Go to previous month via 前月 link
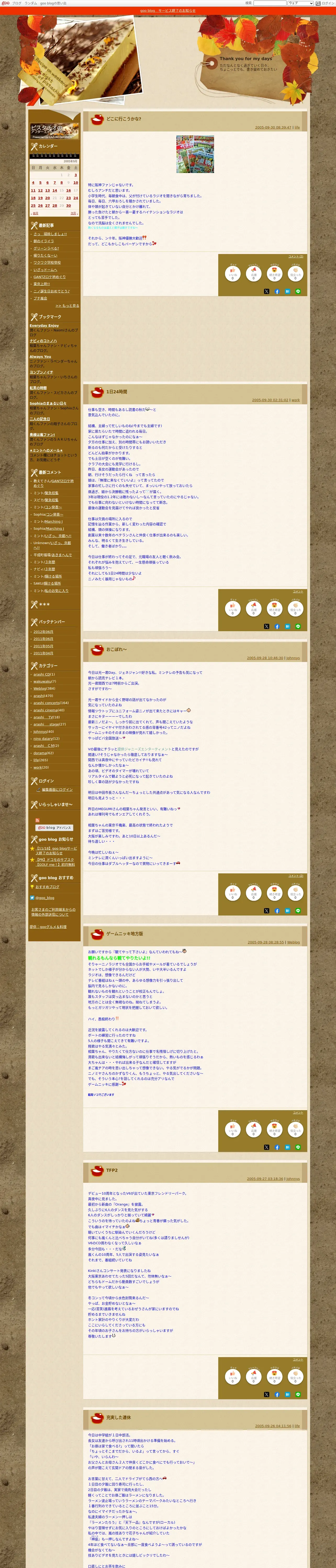 tap(35, 214)
